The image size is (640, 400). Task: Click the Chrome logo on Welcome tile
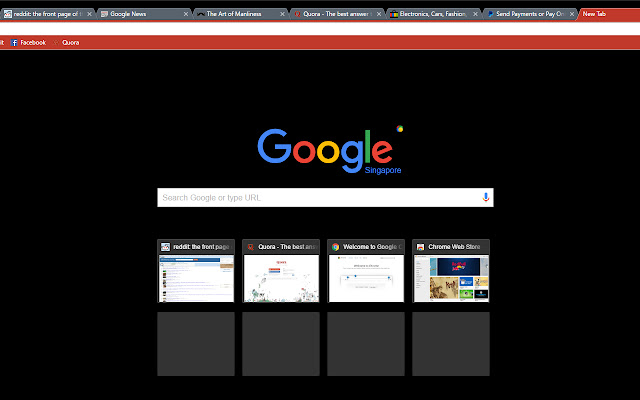(x=336, y=247)
